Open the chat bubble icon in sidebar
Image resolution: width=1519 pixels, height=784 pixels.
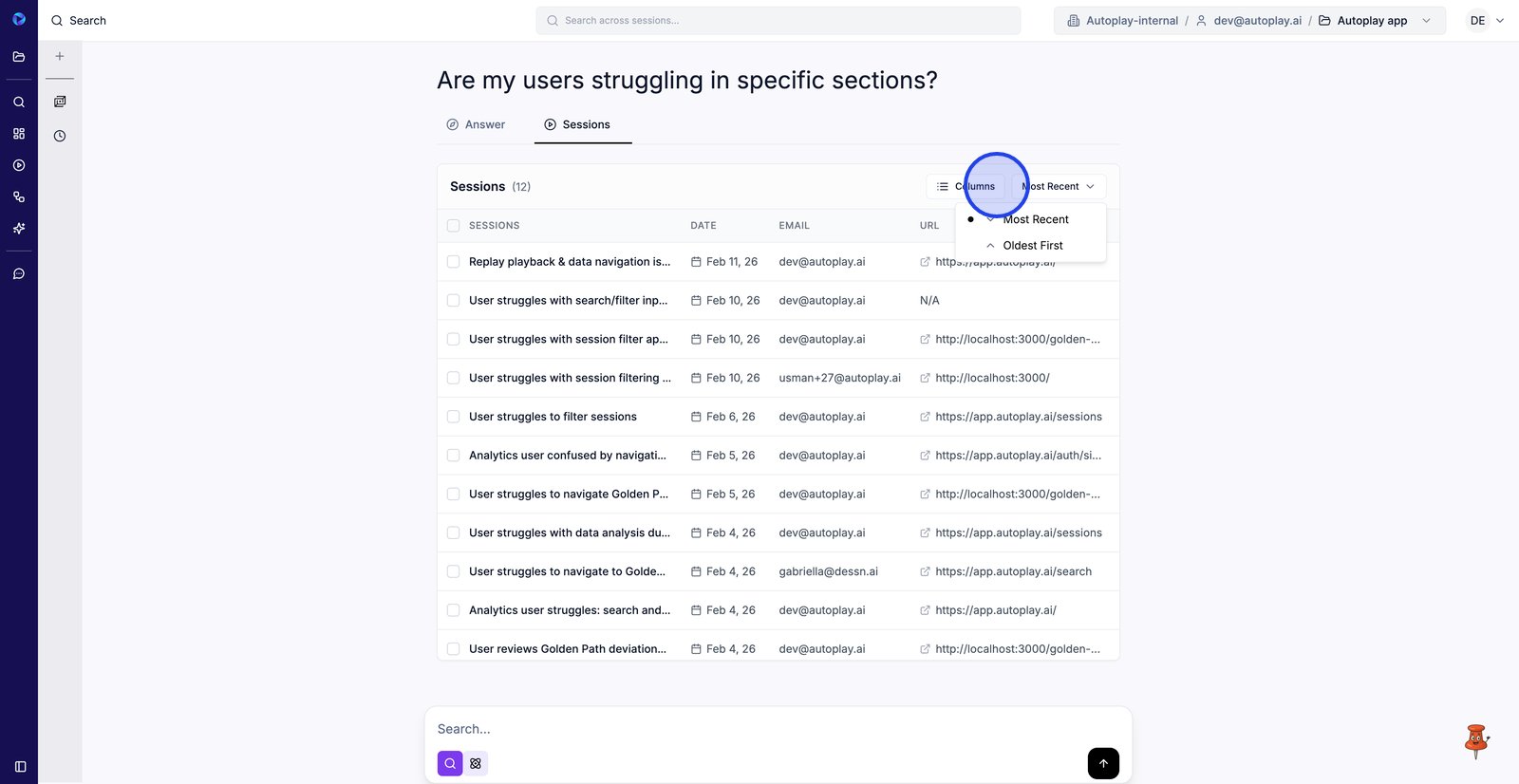click(19, 274)
